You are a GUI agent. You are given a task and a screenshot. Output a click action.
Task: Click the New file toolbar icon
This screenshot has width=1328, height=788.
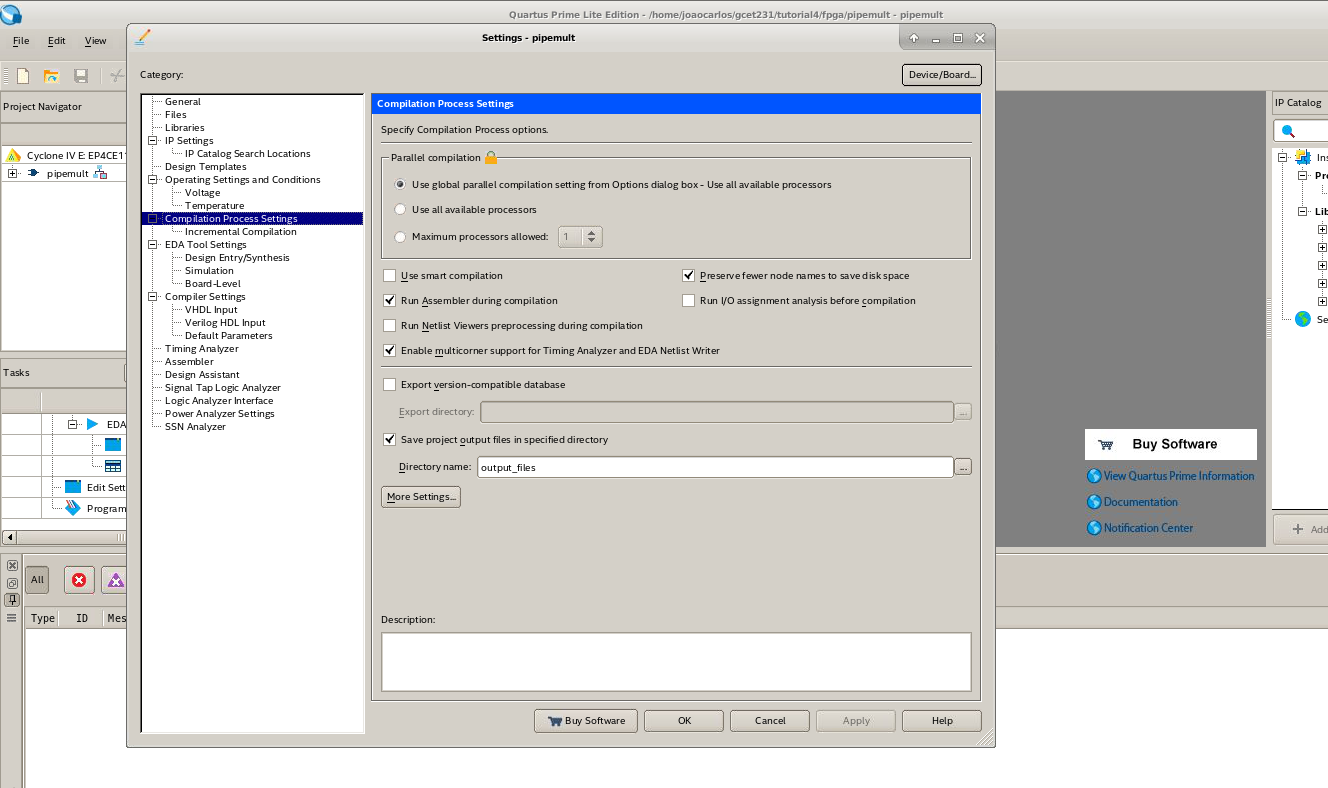click(x=22, y=76)
